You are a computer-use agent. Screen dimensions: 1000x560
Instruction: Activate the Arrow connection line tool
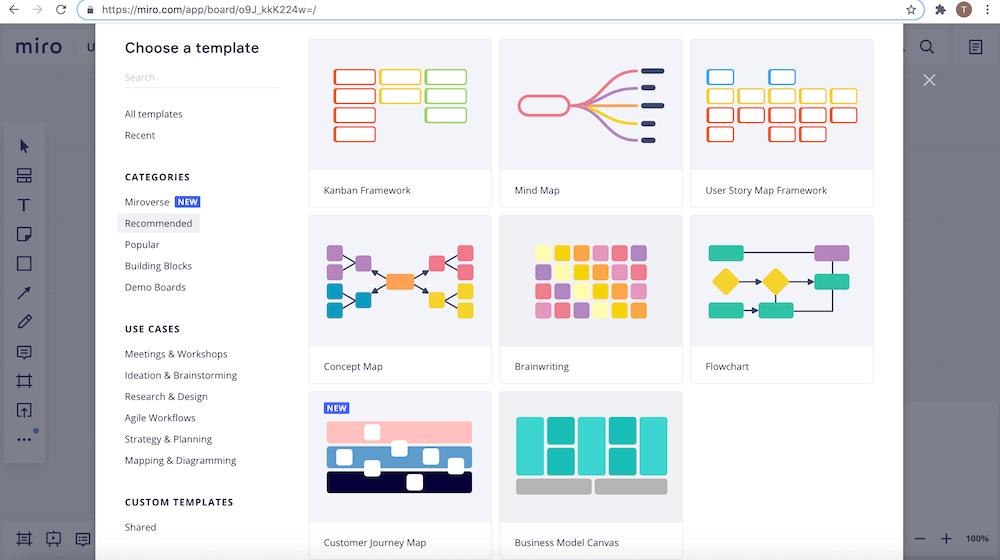click(x=24, y=293)
